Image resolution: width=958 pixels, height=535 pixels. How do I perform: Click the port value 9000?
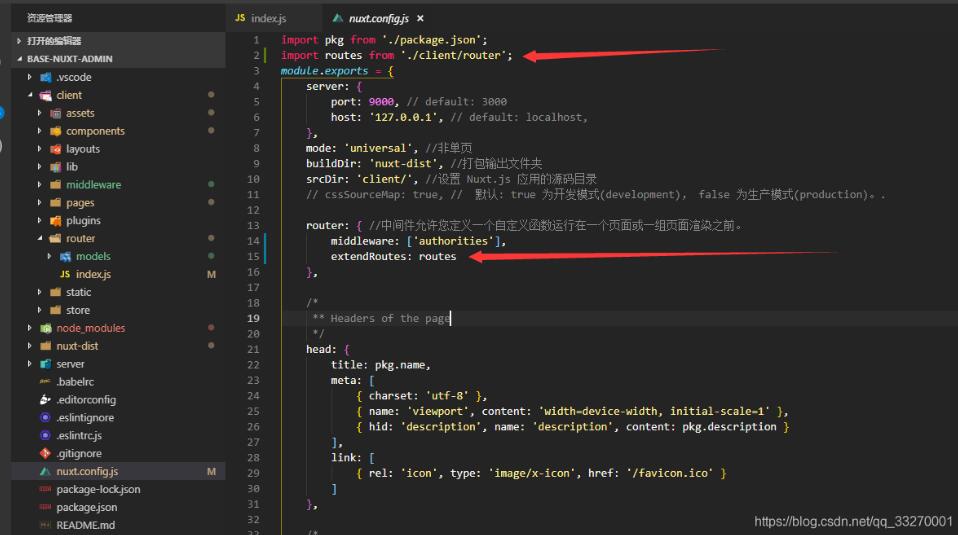pos(381,101)
